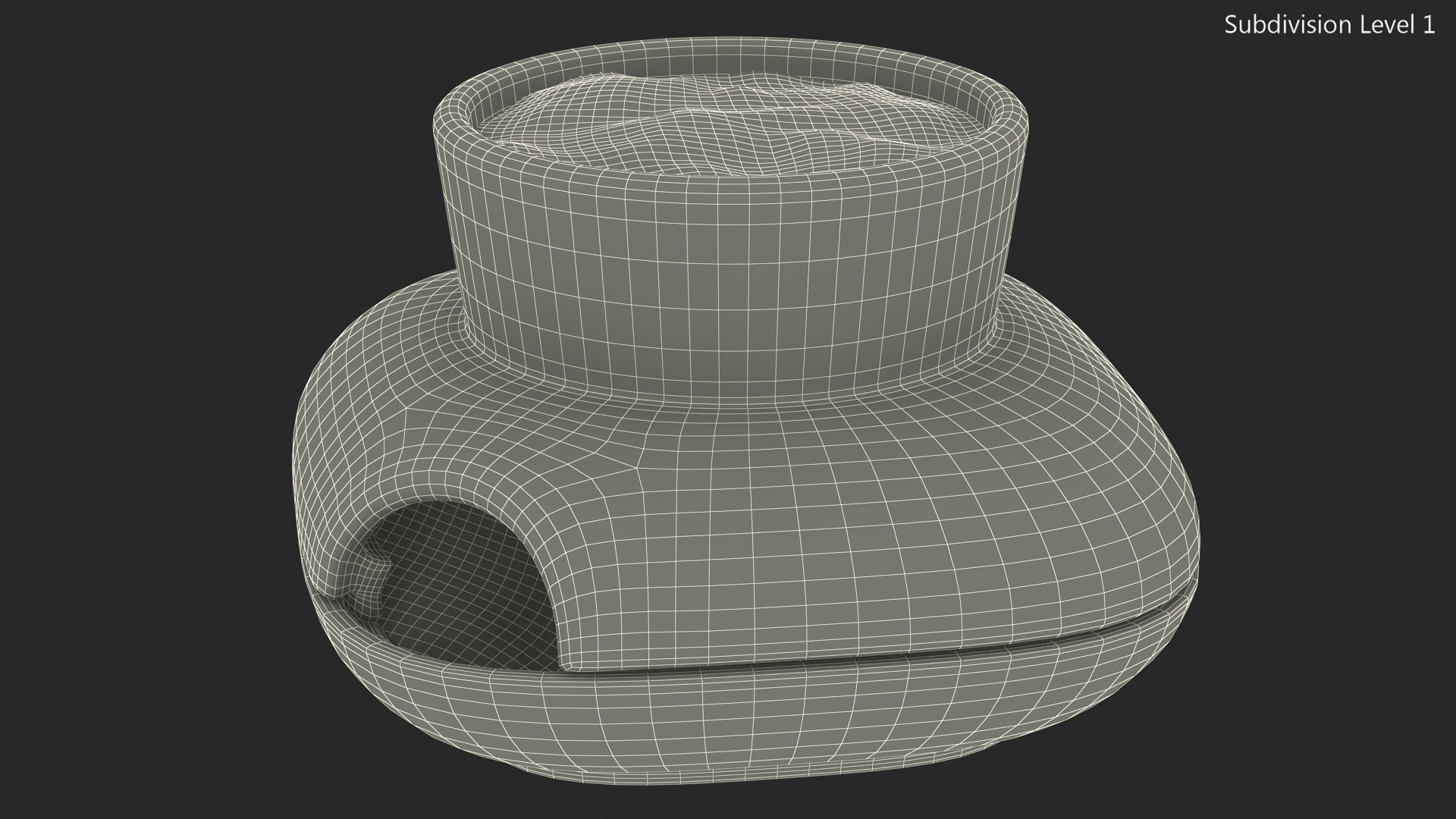Click the 'Subdivision Level 1' label
Screen dimensions: 1456x819
1329,25
